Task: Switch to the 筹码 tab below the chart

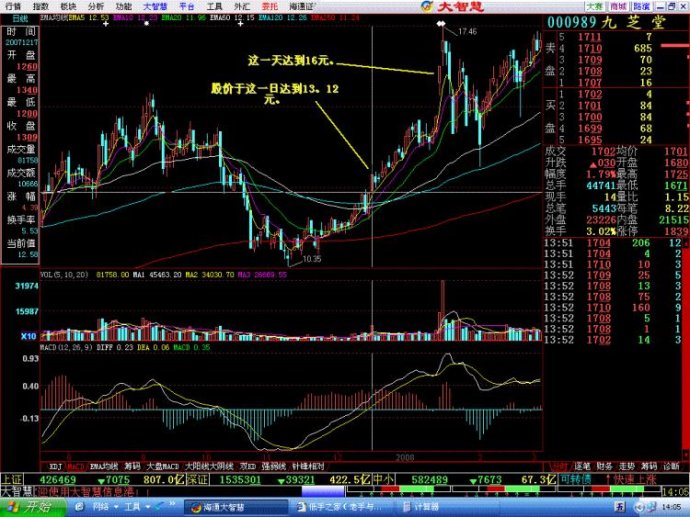Action: click(132, 466)
